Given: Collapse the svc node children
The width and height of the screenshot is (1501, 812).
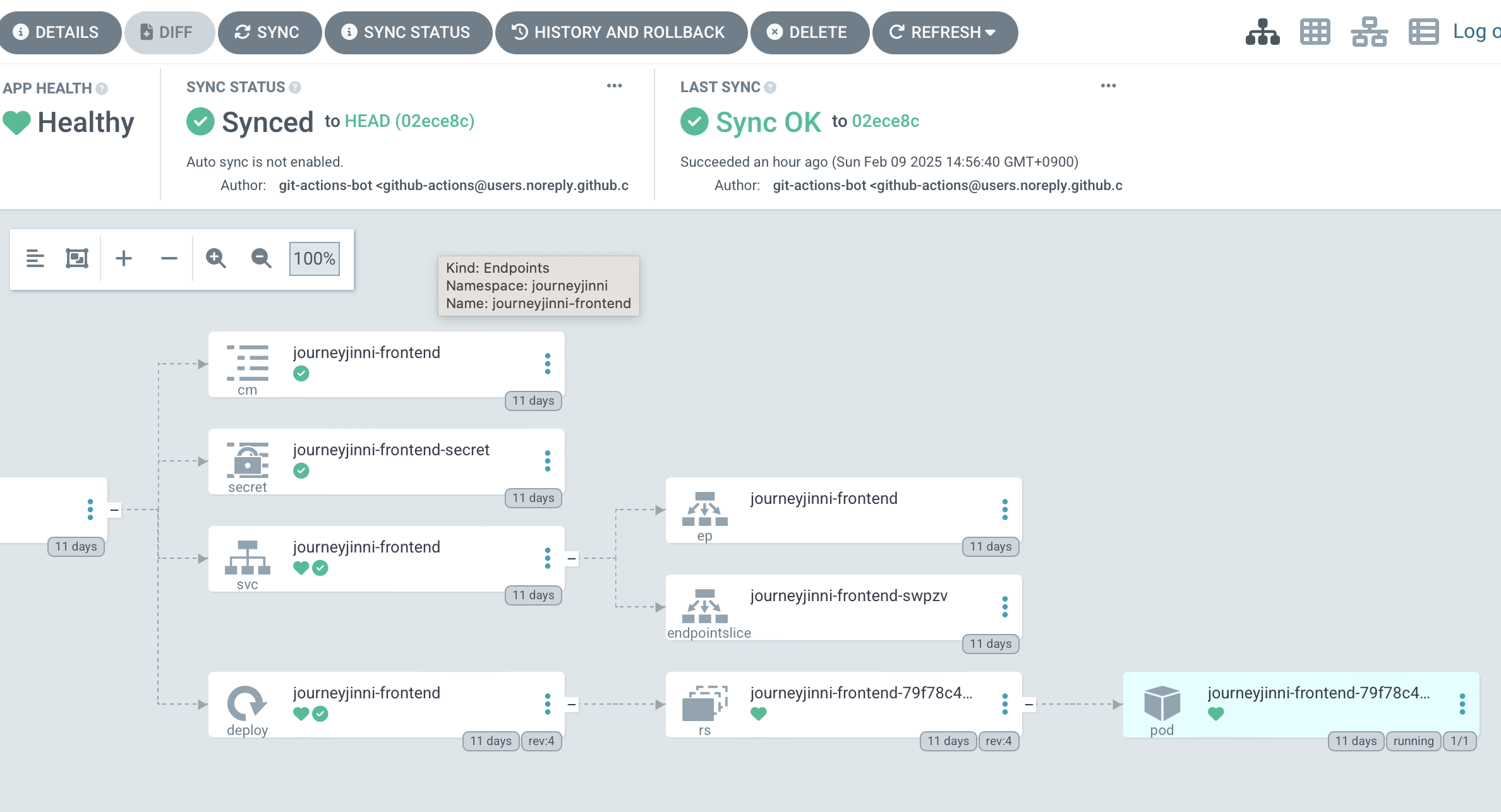Looking at the screenshot, I should pos(572,558).
